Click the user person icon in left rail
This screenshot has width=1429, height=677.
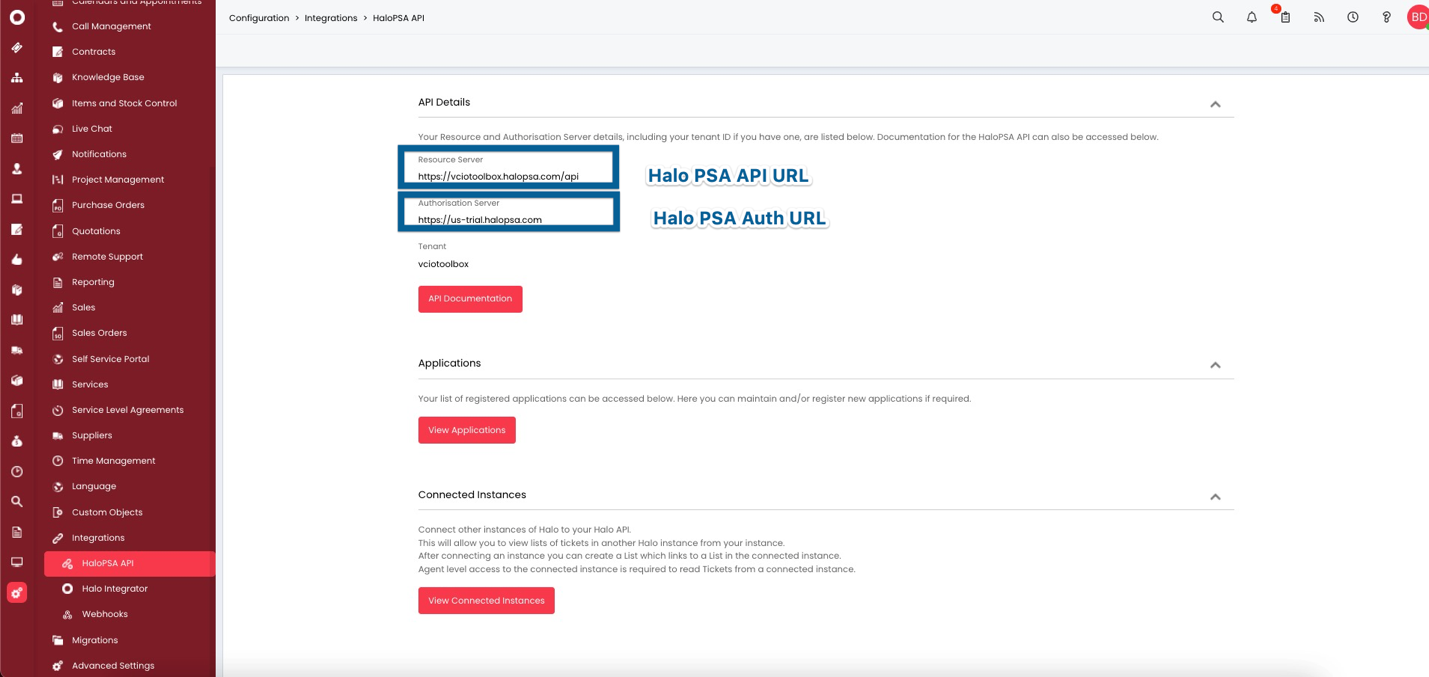(x=17, y=168)
